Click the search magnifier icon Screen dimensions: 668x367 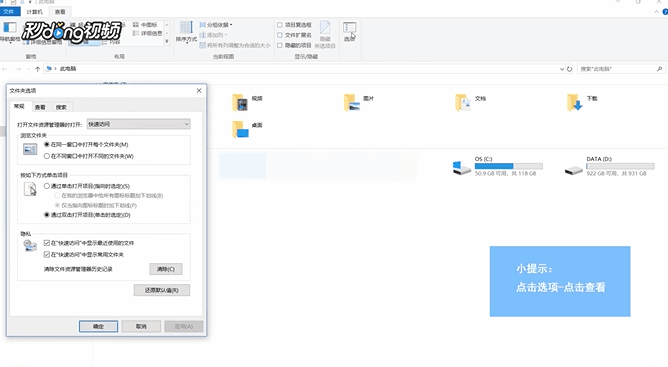(659, 69)
